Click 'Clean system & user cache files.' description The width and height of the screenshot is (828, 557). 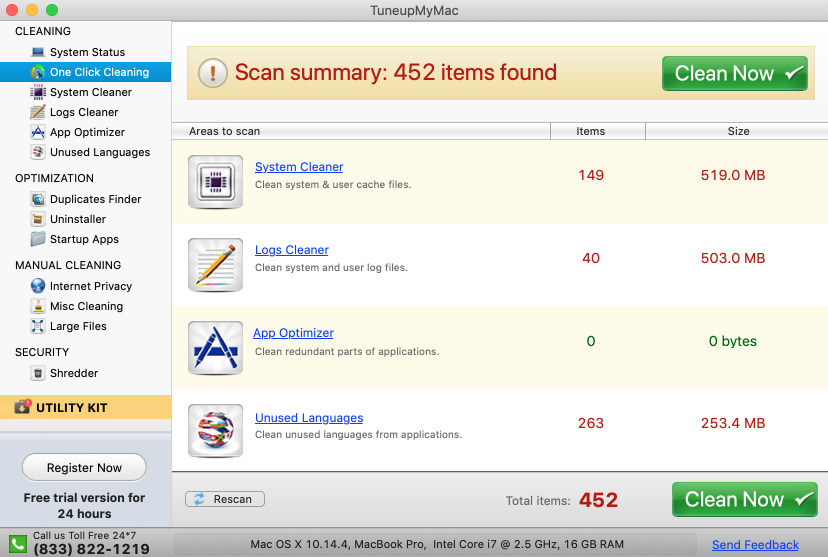pyautogui.click(x=333, y=185)
